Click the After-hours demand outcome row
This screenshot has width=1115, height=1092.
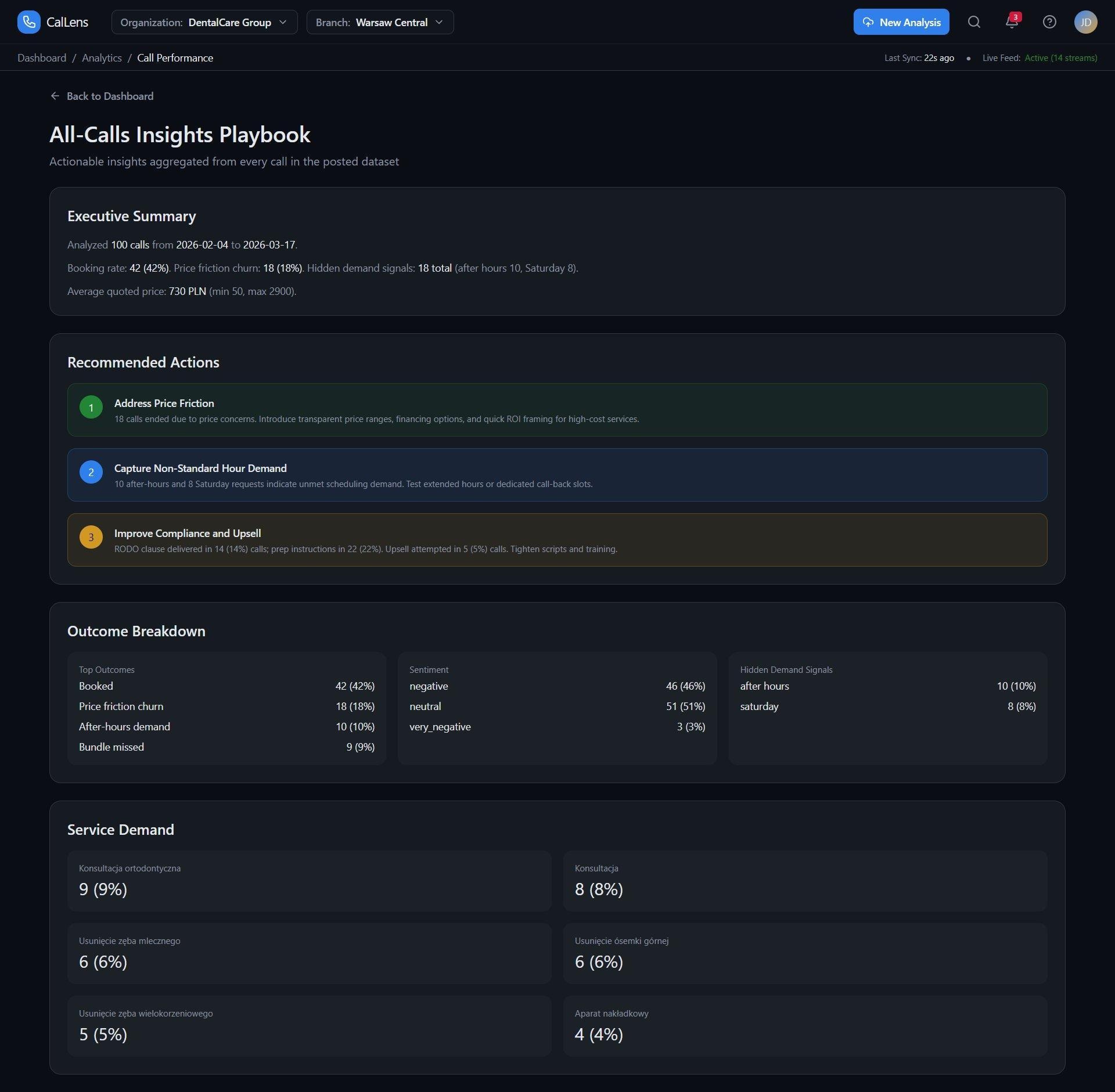[x=226, y=727]
